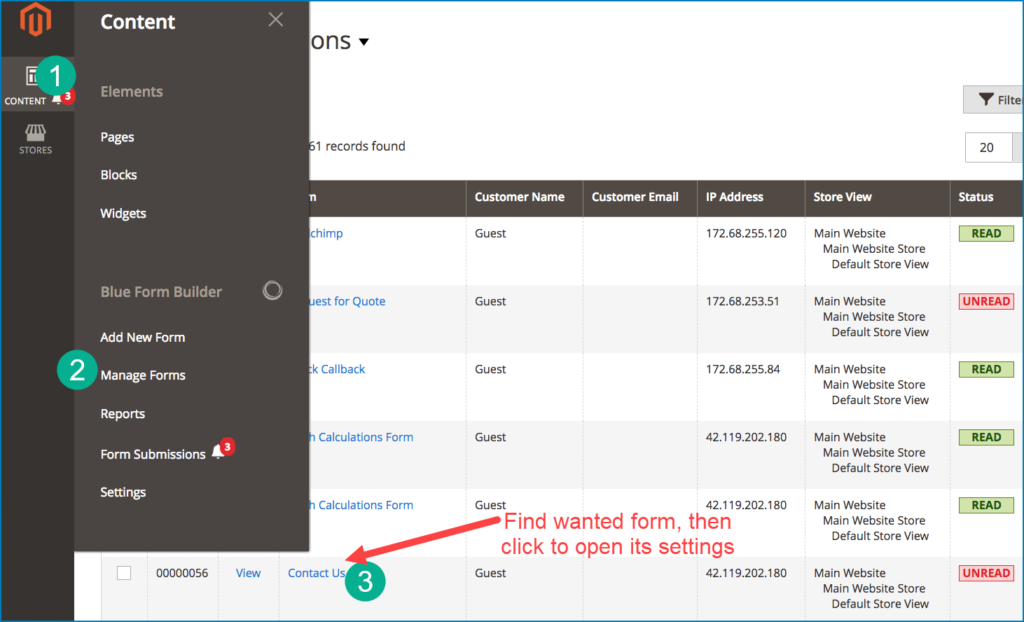Click the Status column header to sort
Image resolution: width=1024 pixels, height=622 pixels.
pos(975,198)
